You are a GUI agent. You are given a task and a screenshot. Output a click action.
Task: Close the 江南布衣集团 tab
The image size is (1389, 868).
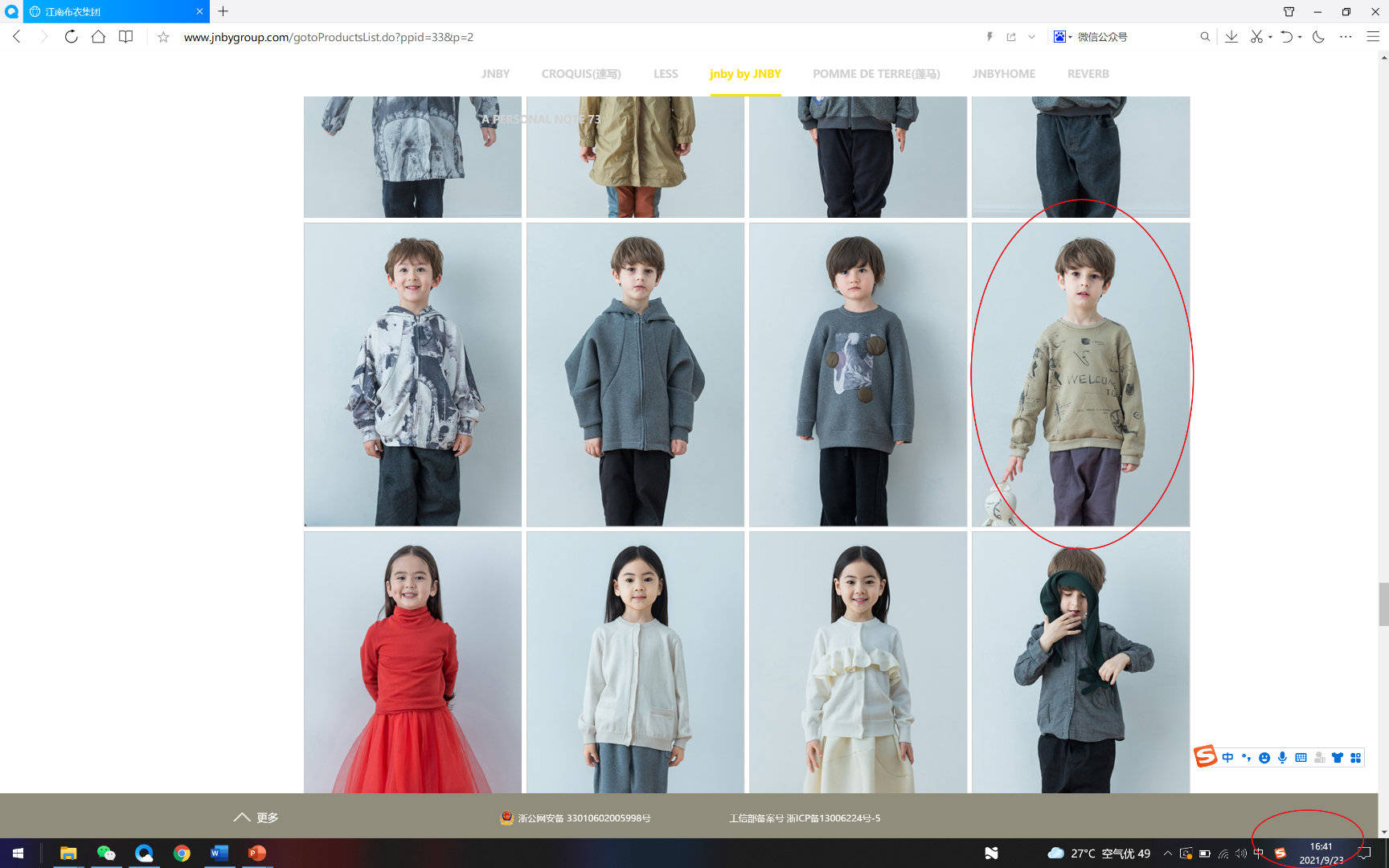[199, 11]
